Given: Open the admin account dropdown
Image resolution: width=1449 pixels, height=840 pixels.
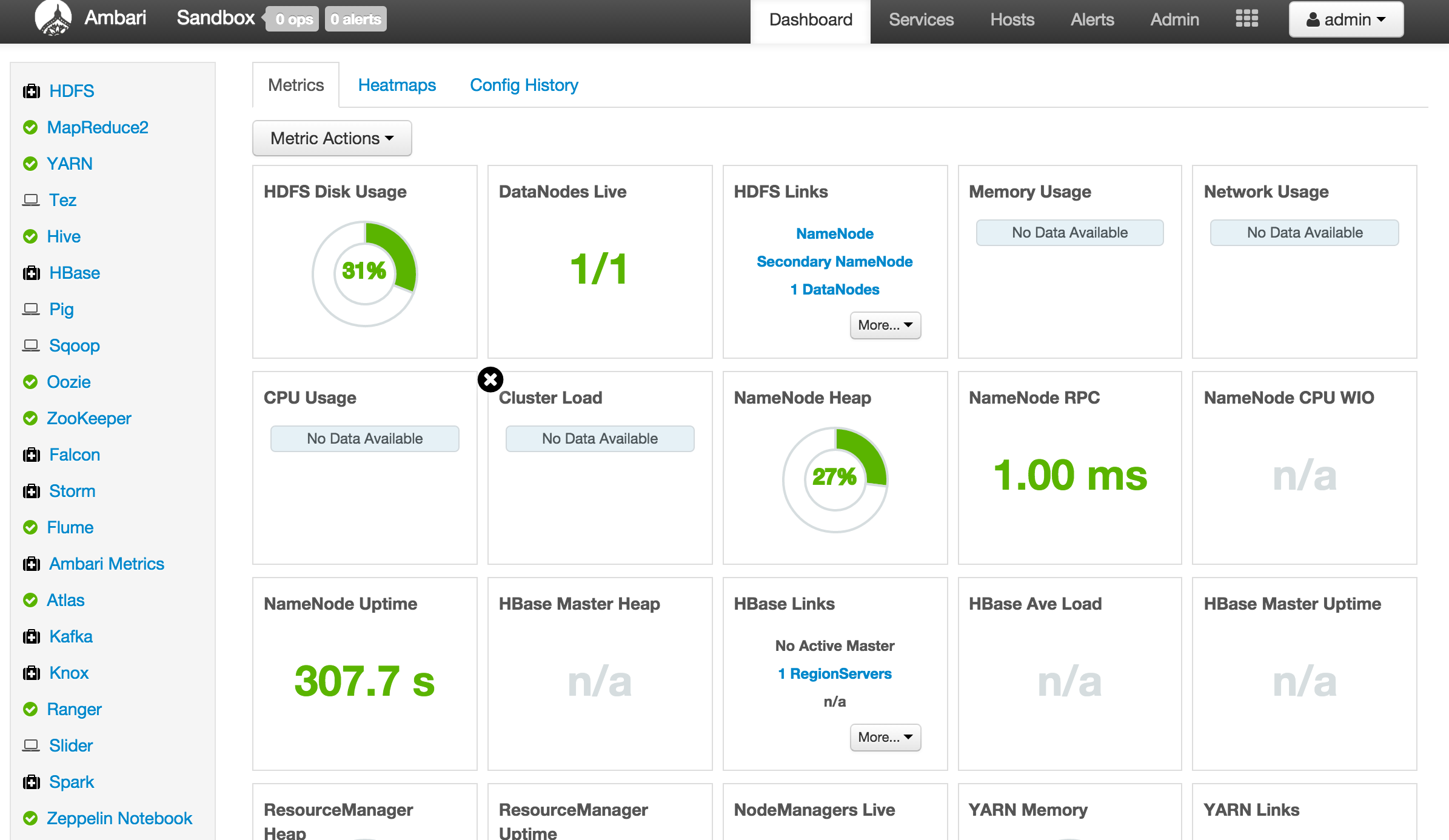Looking at the screenshot, I should (1346, 19).
